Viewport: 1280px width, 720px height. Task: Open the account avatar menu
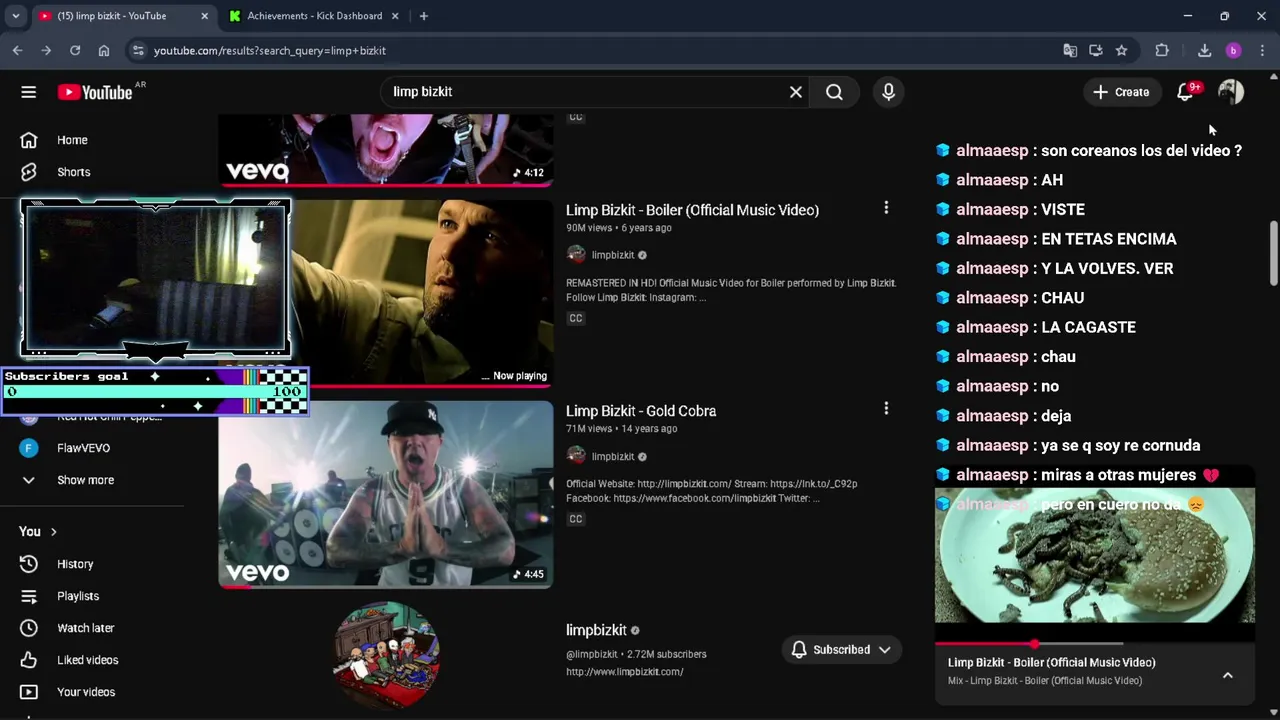coord(1231,92)
